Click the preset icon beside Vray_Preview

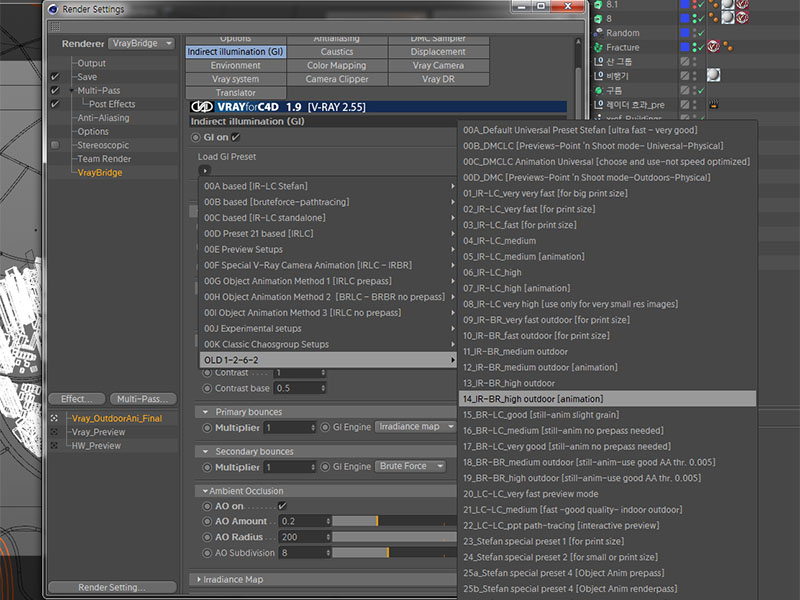[x=54, y=432]
